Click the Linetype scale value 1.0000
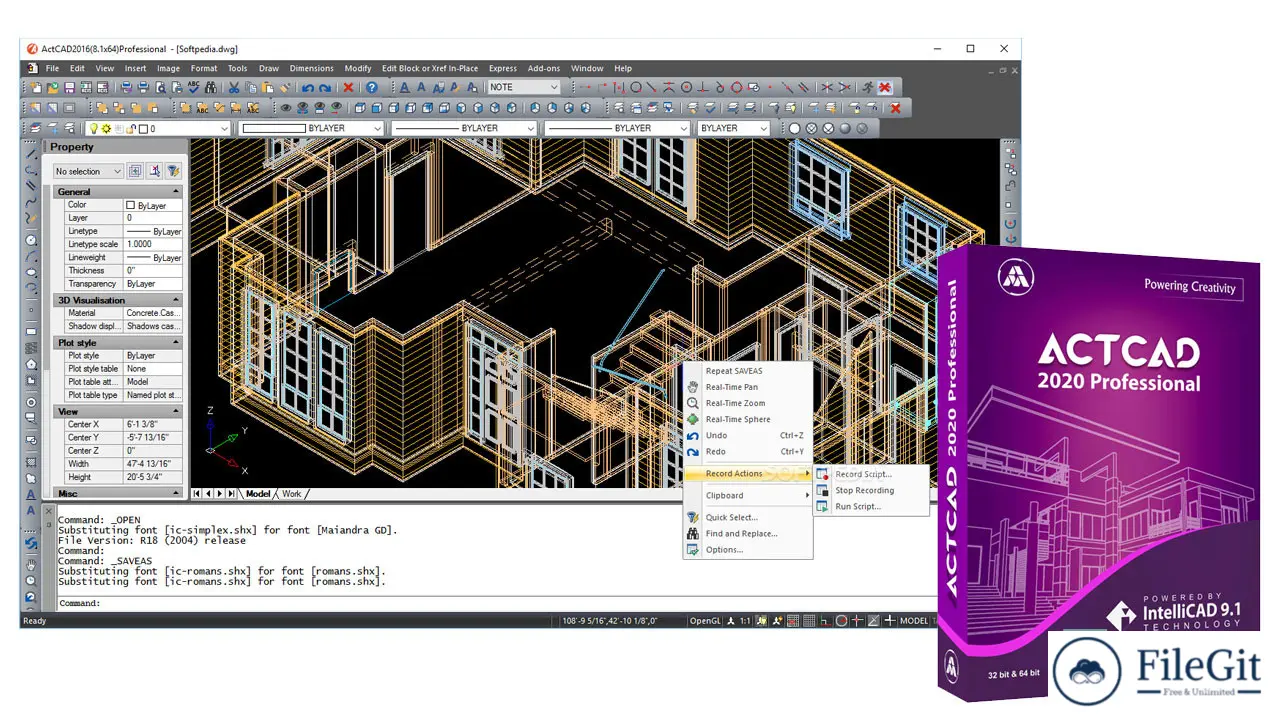1280x720 pixels. pos(153,244)
